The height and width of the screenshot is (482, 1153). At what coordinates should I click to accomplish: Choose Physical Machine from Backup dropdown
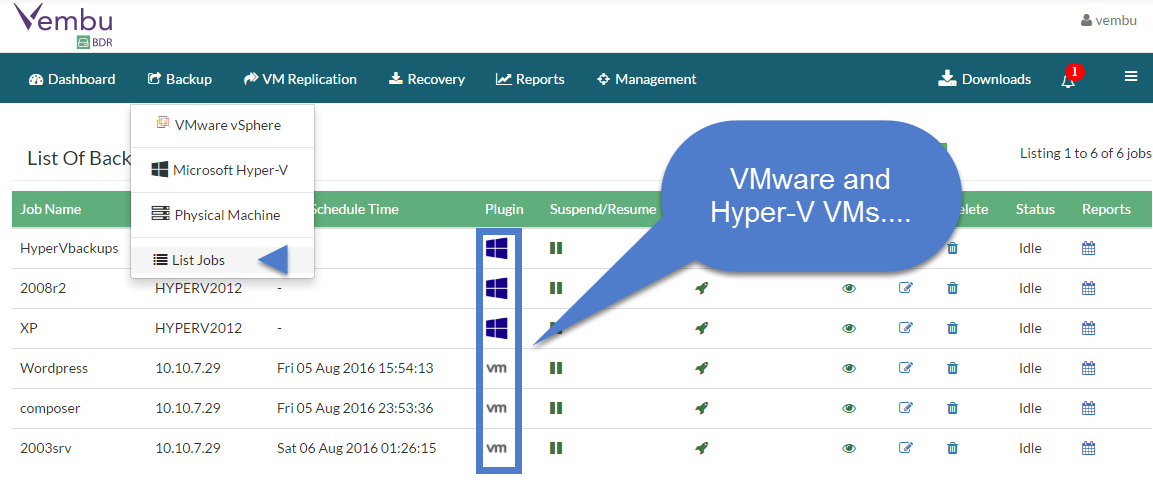coord(222,215)
